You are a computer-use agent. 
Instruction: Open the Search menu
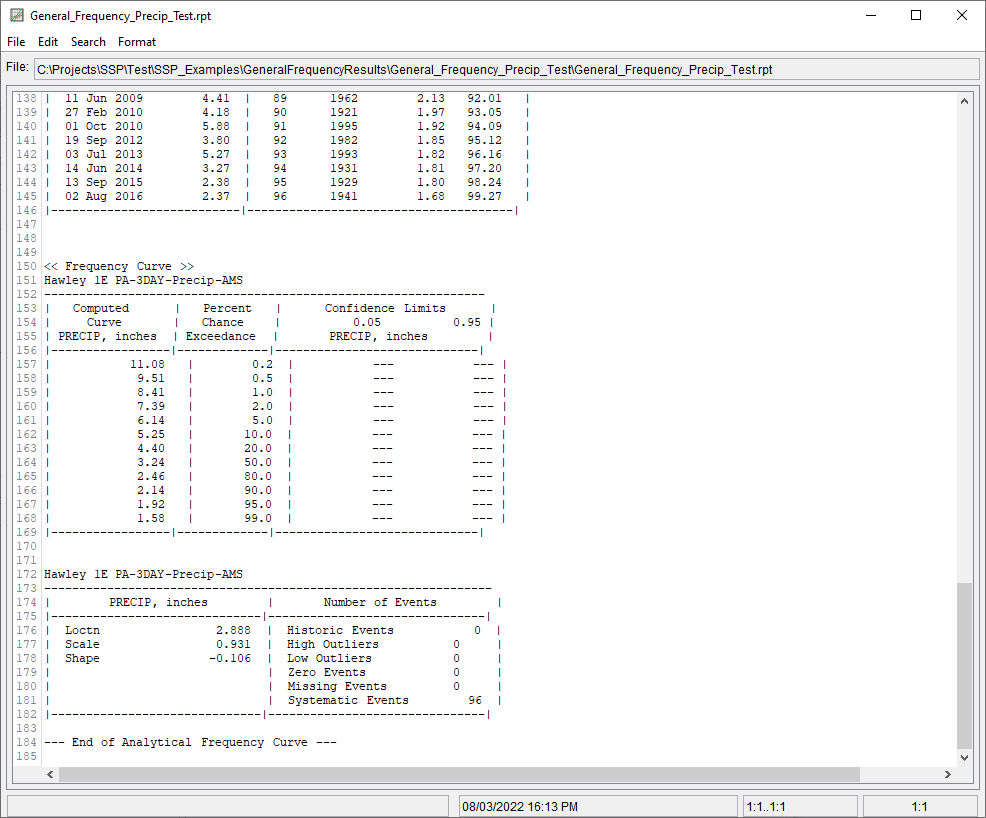tap(88, 42)
